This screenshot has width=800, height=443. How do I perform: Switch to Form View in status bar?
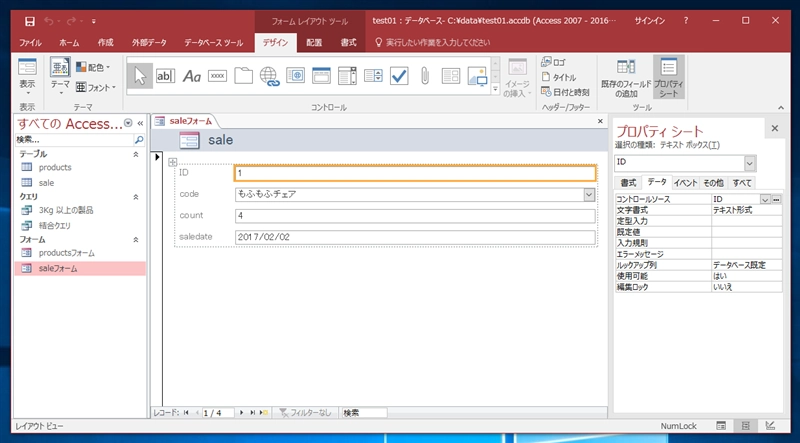tap(721, 426)
